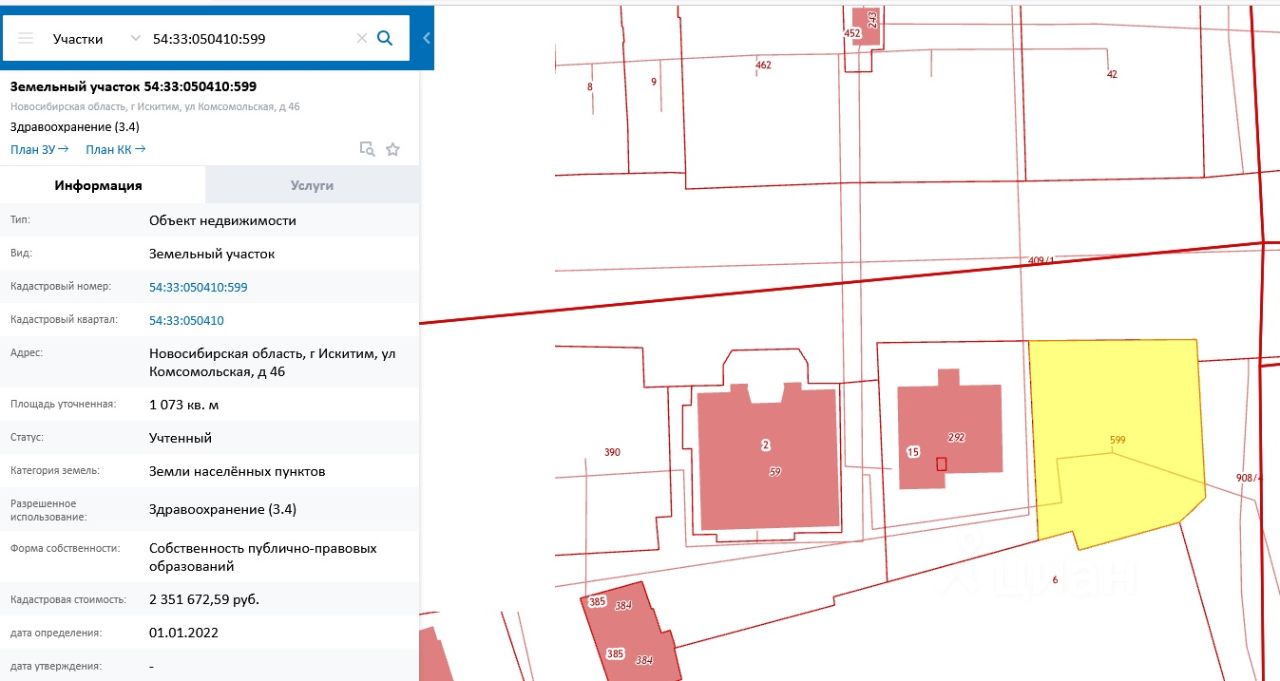
Task: Click the magnifier search icon
Action: point(385,39)
